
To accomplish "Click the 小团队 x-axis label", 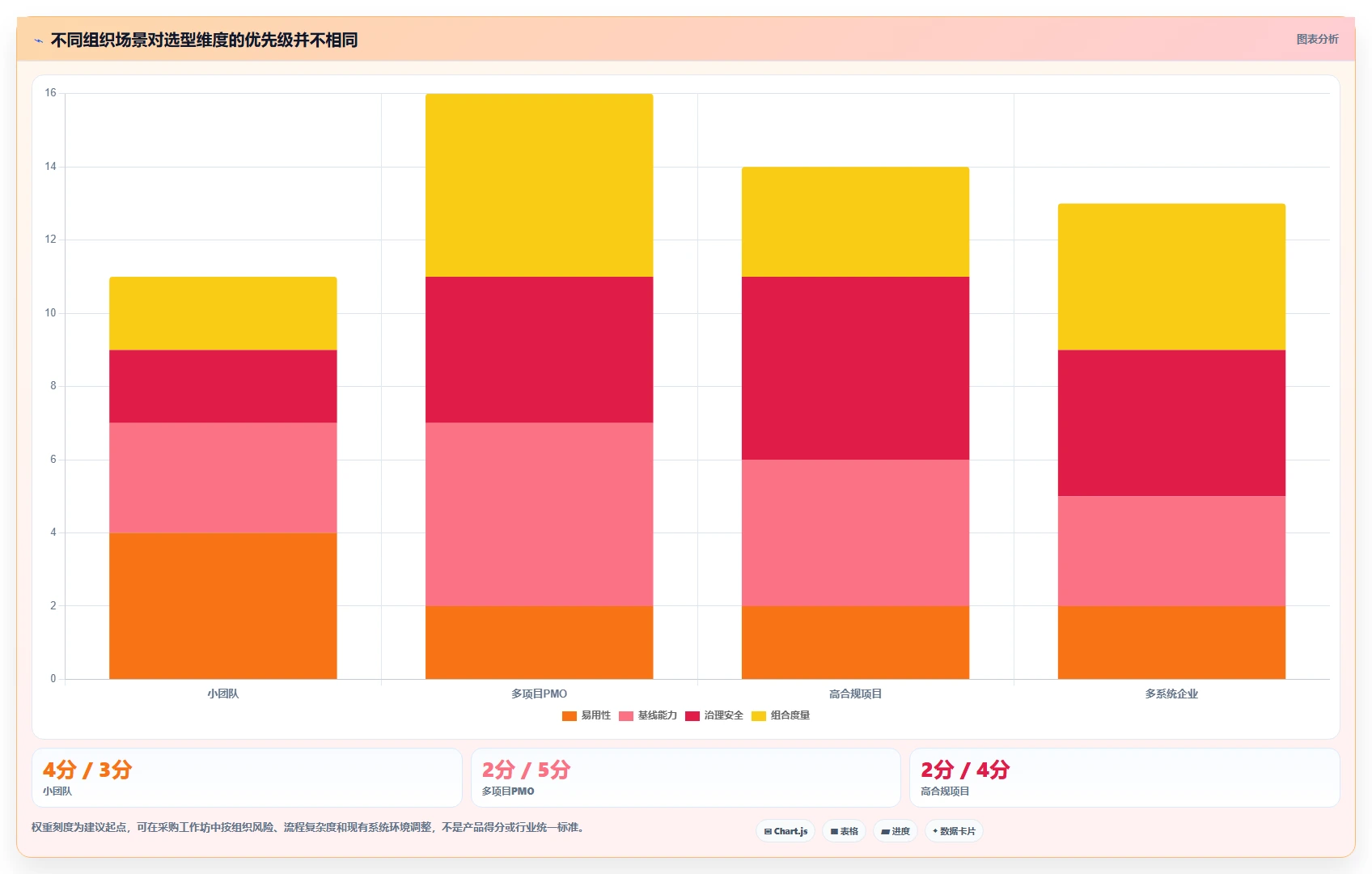I will (223, 694).
